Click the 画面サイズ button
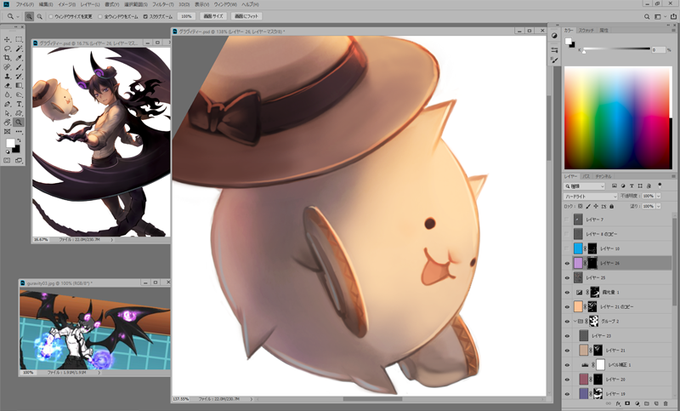This screenshot has height=411, width=680. (x=214, y=16)
